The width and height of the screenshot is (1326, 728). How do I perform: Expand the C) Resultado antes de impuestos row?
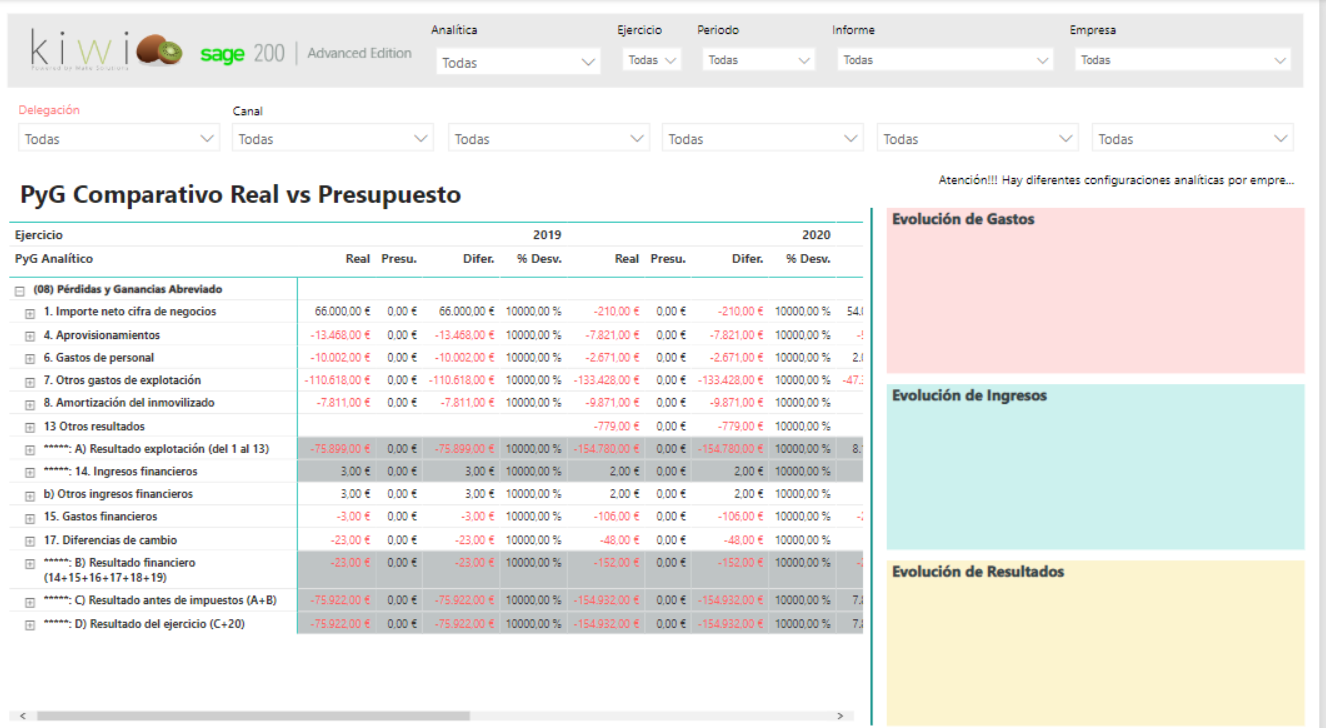(x=30, y=602)
